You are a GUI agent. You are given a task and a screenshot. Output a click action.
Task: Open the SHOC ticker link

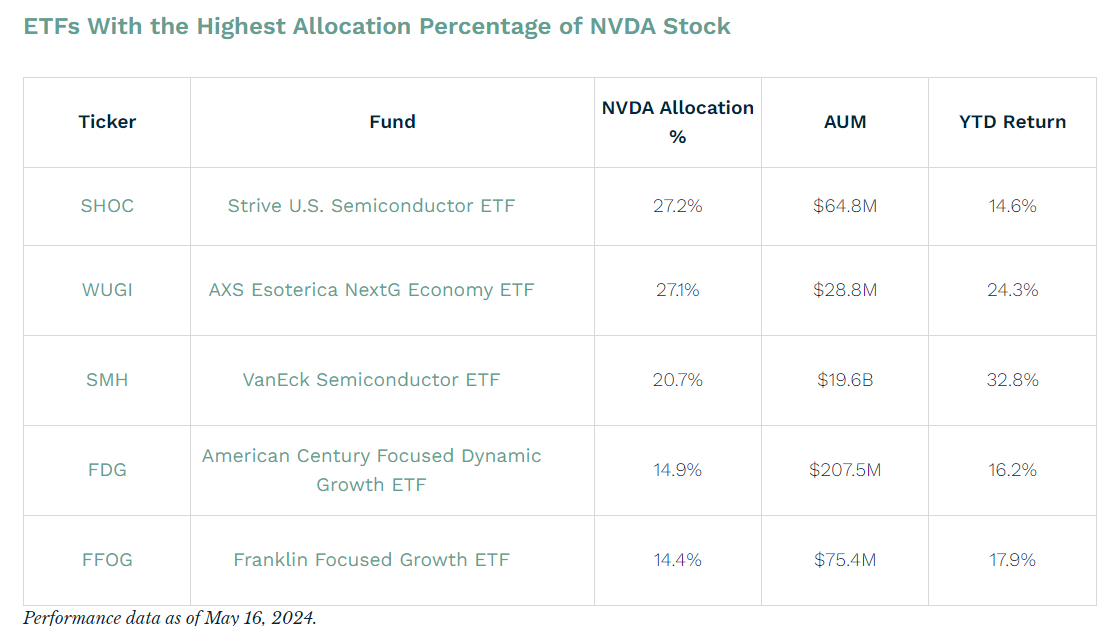tap(107, 206)
